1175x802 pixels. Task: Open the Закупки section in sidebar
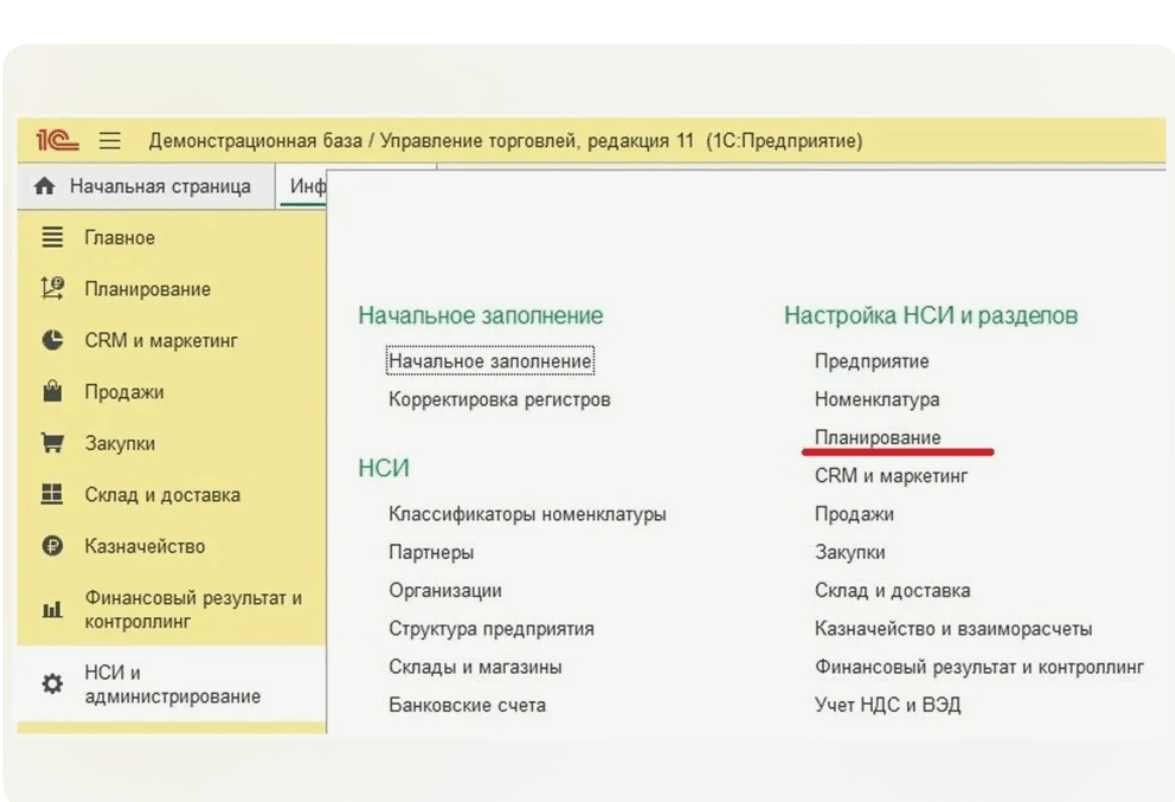172,443
